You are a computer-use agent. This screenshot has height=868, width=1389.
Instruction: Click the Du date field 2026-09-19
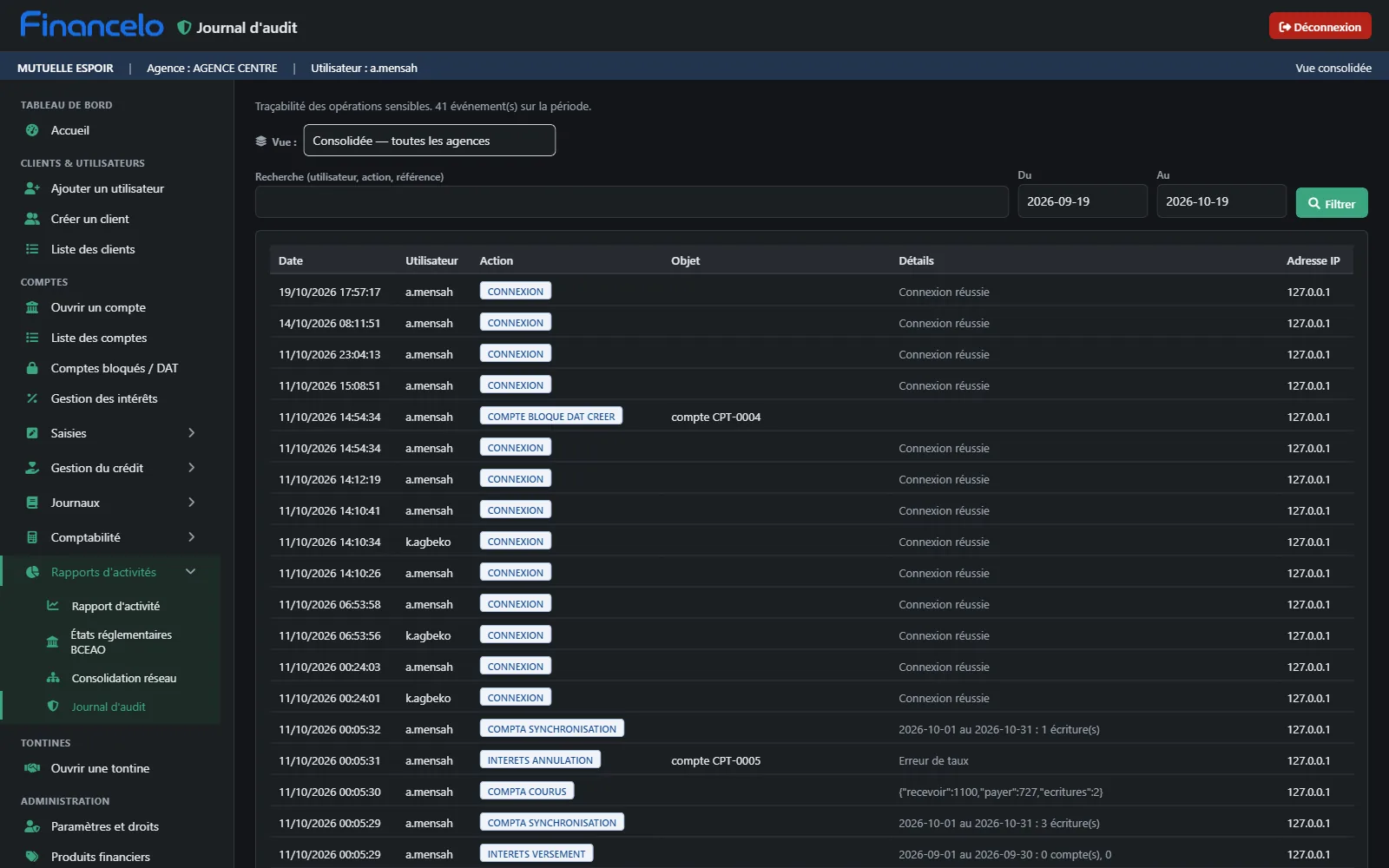click(1083, 201)
